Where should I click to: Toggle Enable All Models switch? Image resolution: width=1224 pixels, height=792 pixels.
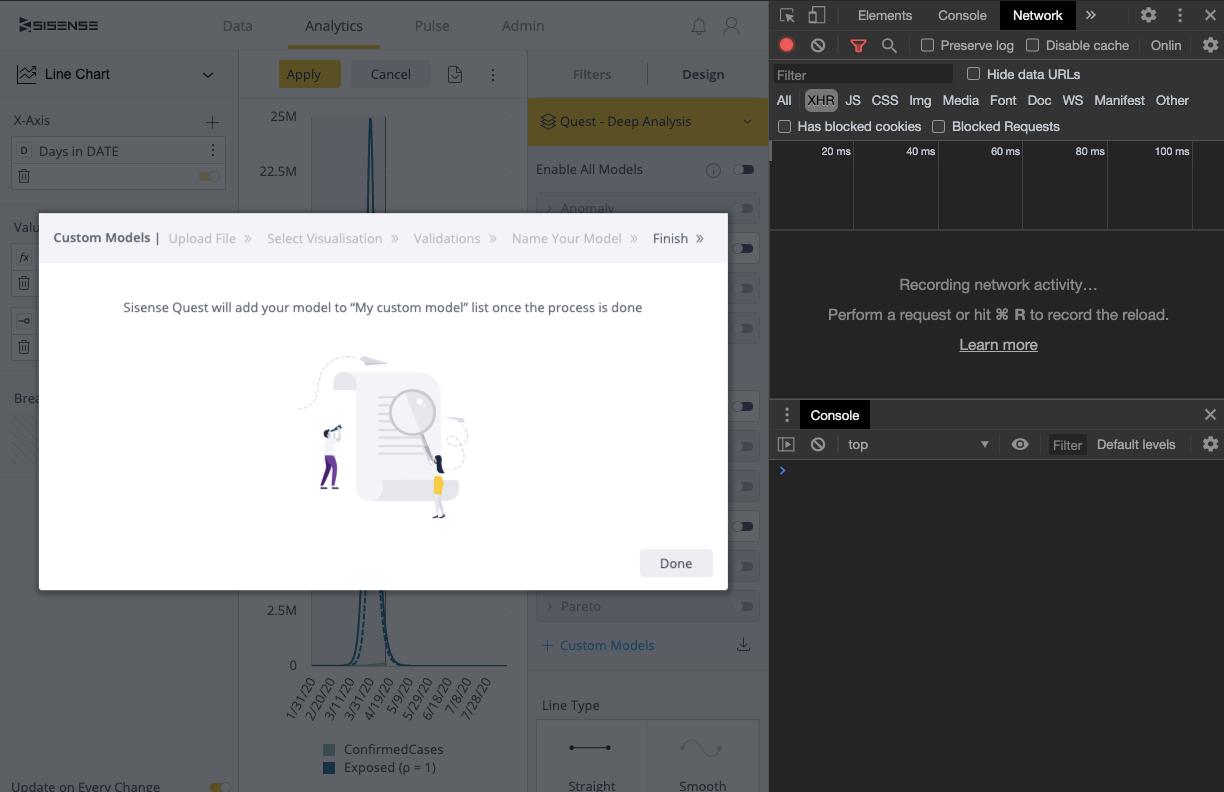743,170
